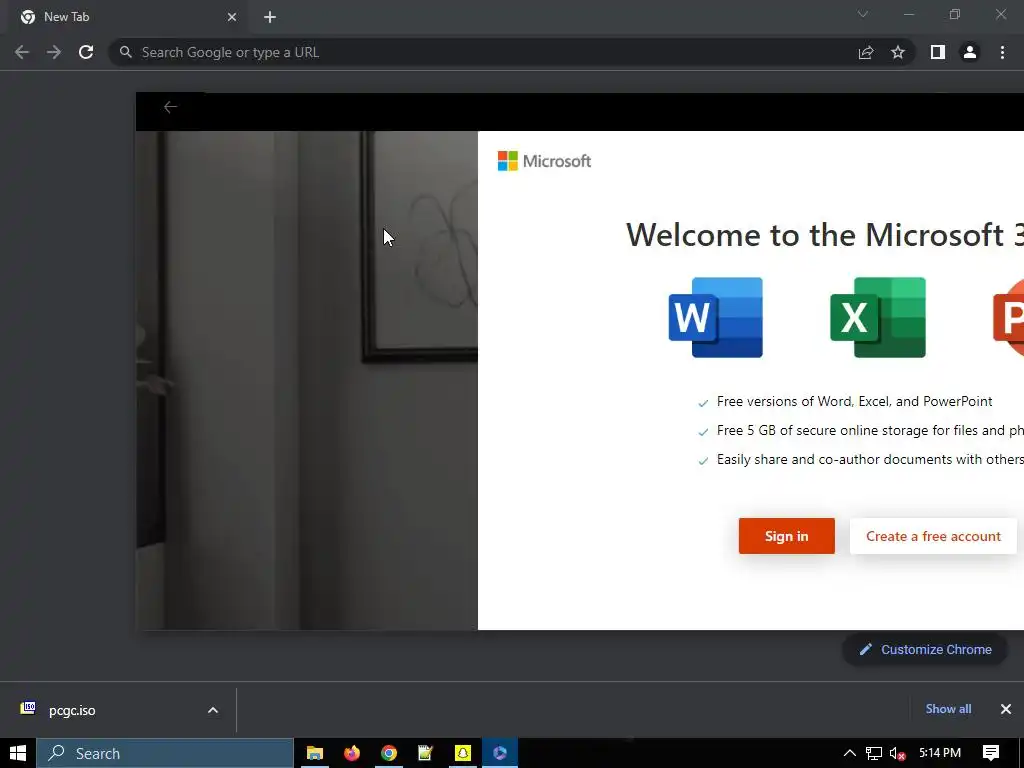This screenshot has width=1024, height=768.
Task: Close the New Tab tab
Action: [x=232, y=17]
